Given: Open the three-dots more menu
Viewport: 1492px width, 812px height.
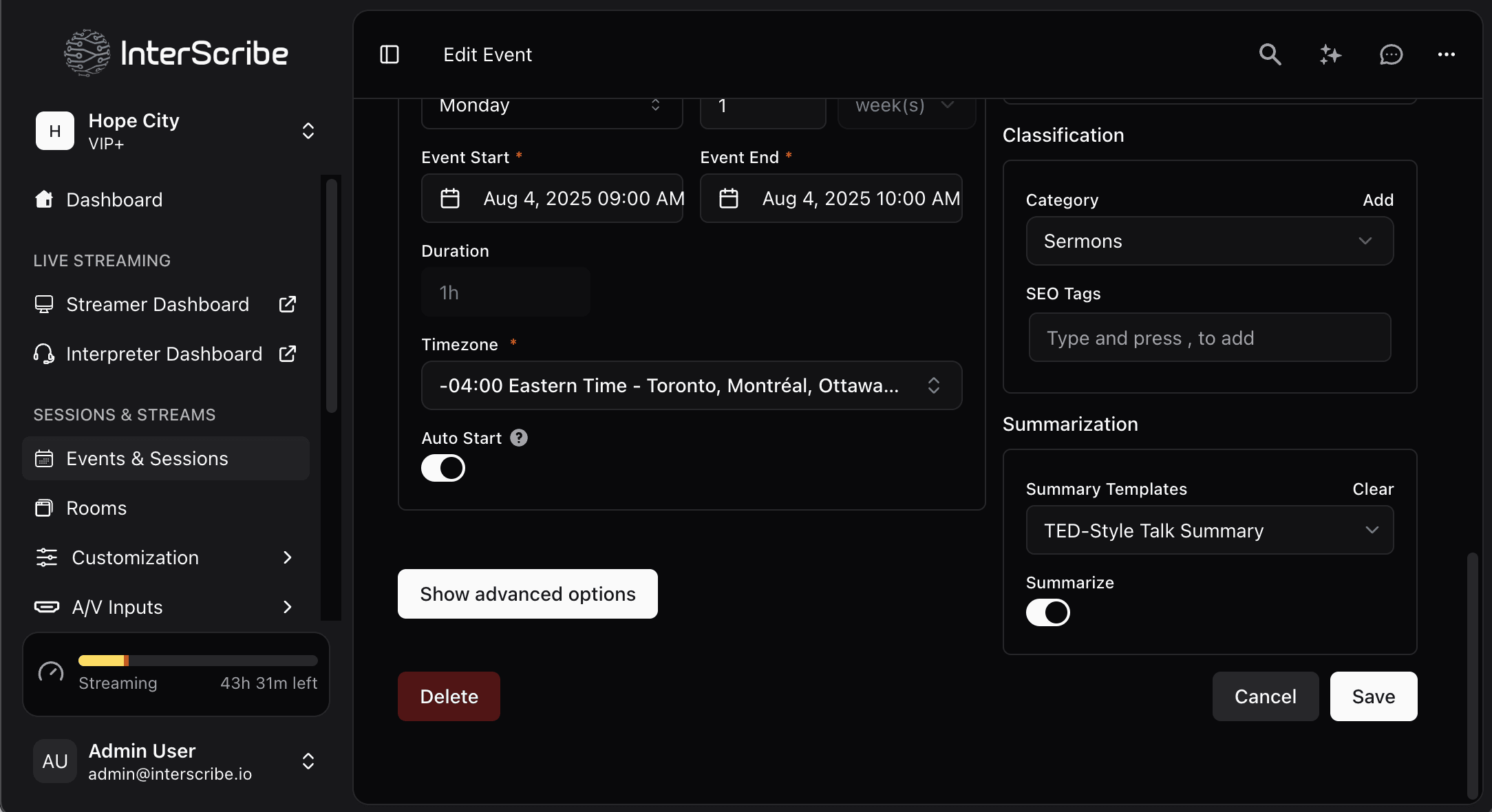Looking at the screenshot, I should 1446,54.
